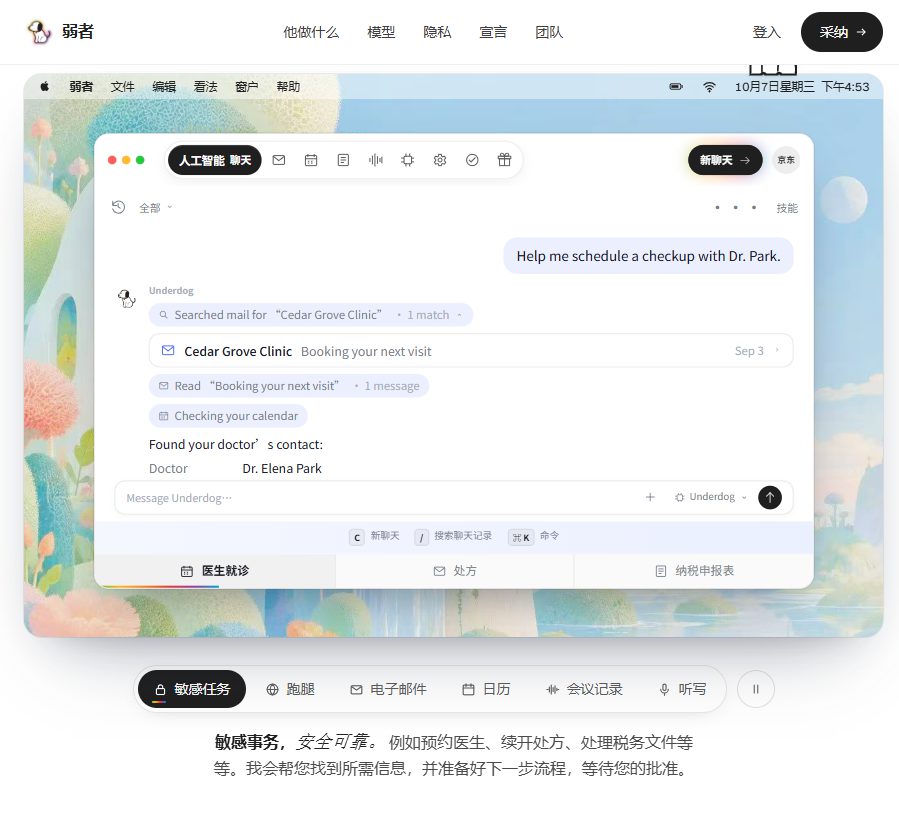
Task: Open the checkmark tasks icon in toolbar
Action: click(x=472, y=160)
